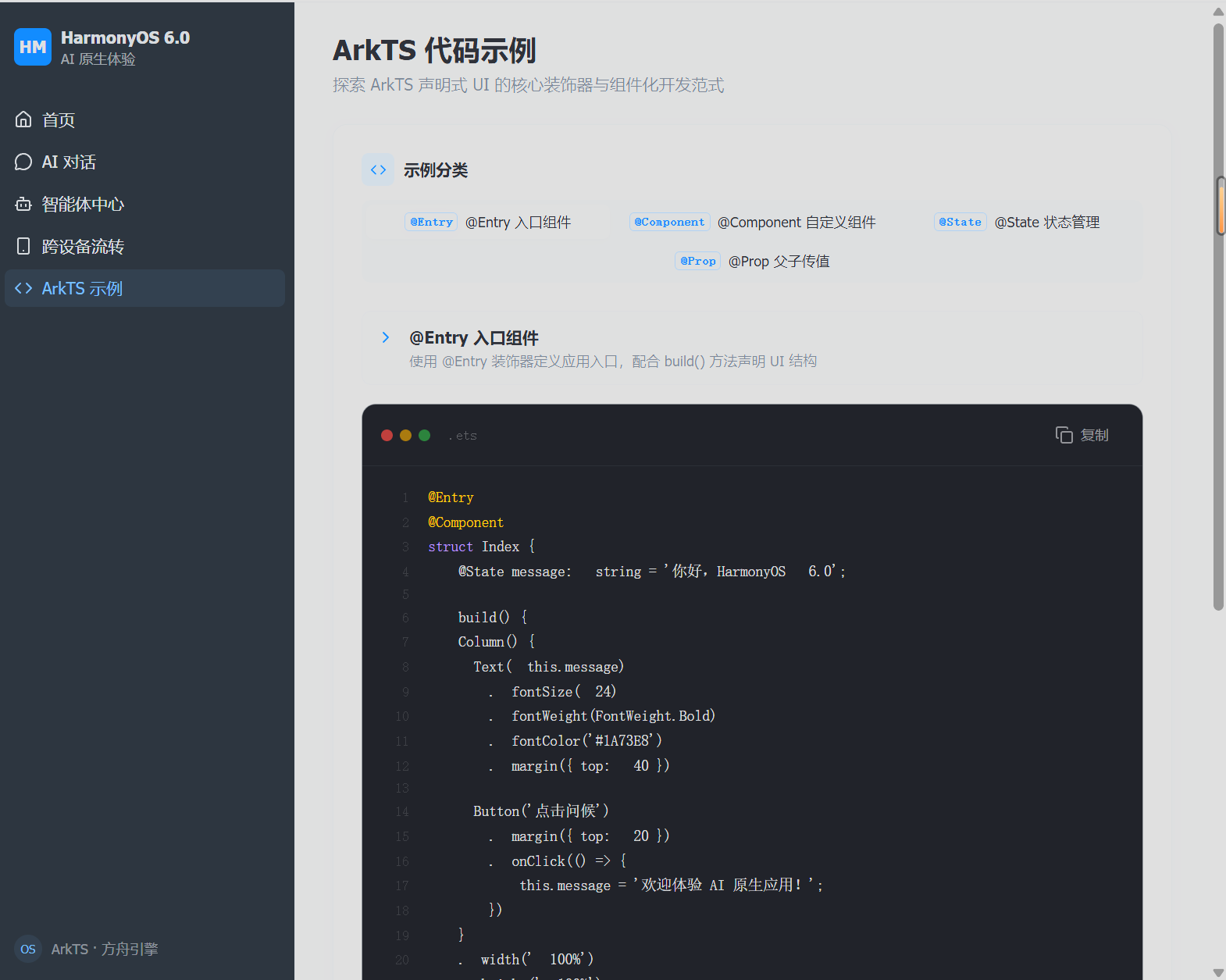Screen dimensions: 1226x980
Task: Click the scrollbar up arrow
Action: [x=1219, y=11]
